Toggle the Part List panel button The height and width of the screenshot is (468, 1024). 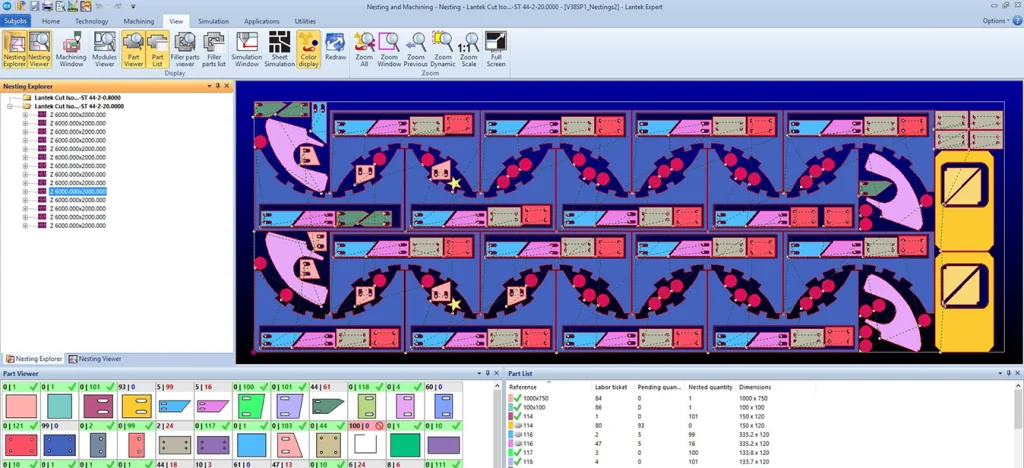point(157,49)
